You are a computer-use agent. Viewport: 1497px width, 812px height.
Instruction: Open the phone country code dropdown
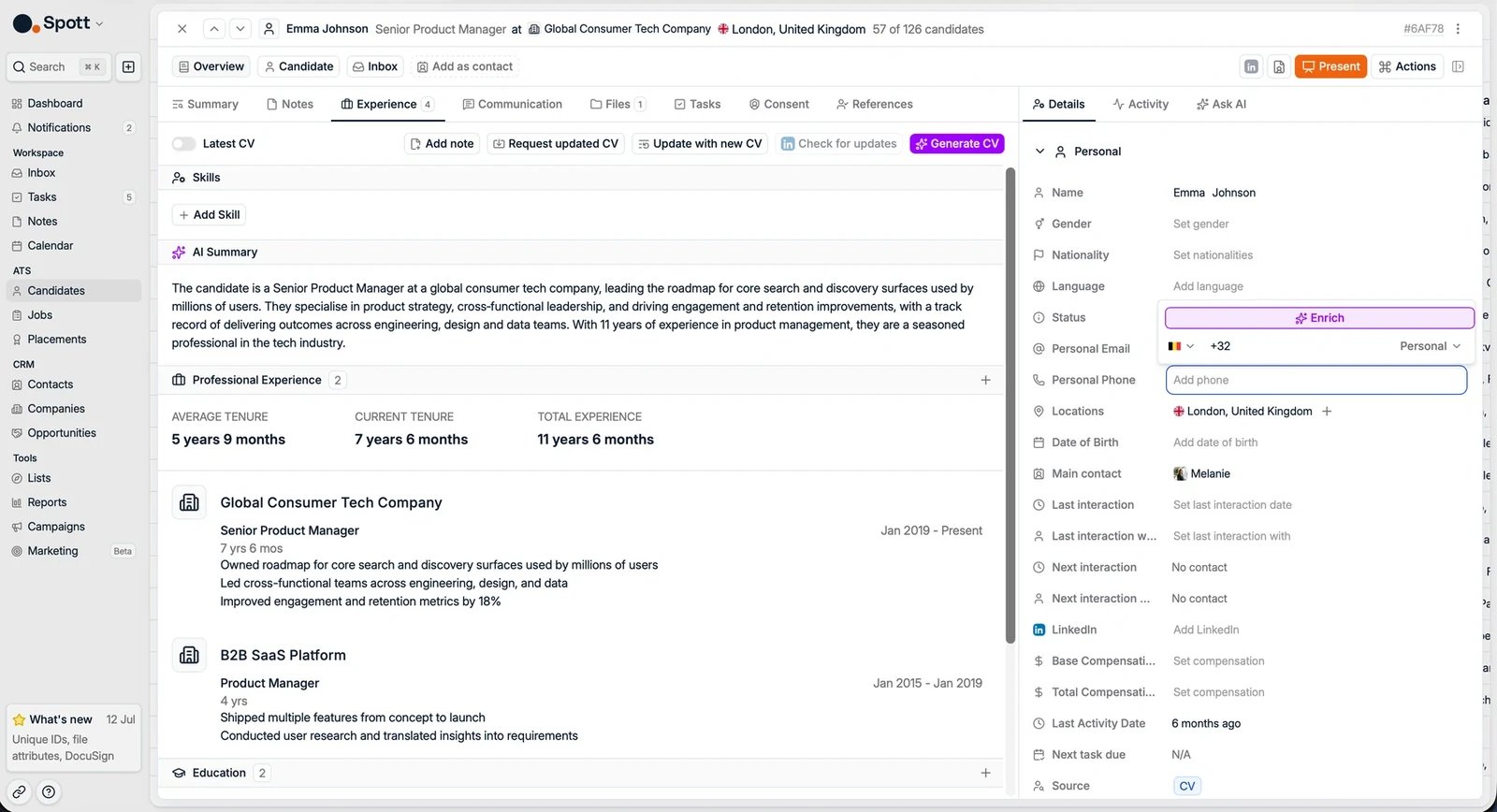(1182, 346)
